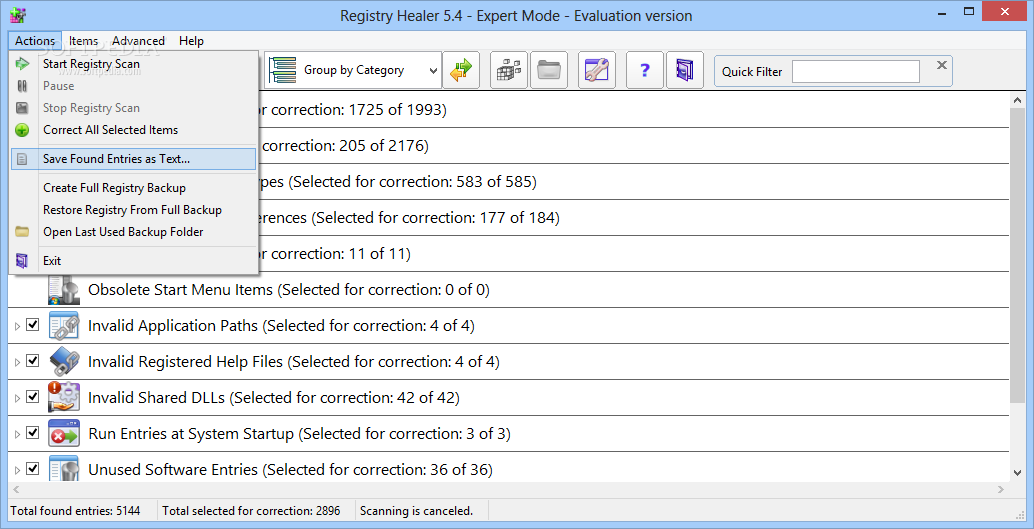Viewport: 1034px width, 529px height.
Task: Click 'Invalid Registered Help Files' row text
Action: [x=293, y=361]
